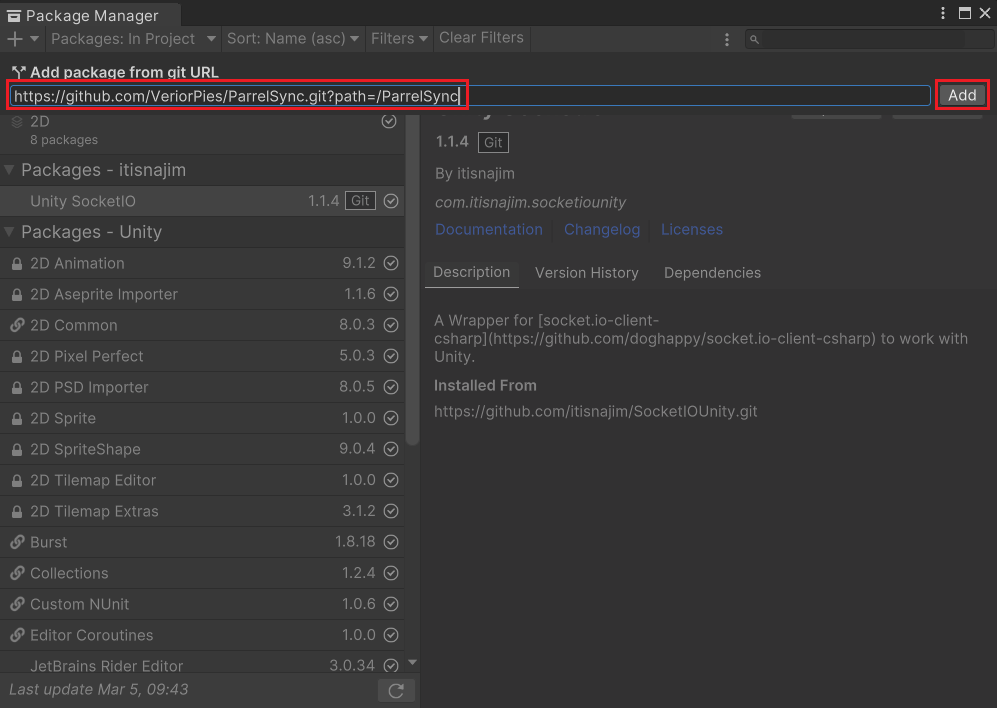
Task: Select the Unity SocketIO package
Action: pyautogui.click(x=202, y=201)
